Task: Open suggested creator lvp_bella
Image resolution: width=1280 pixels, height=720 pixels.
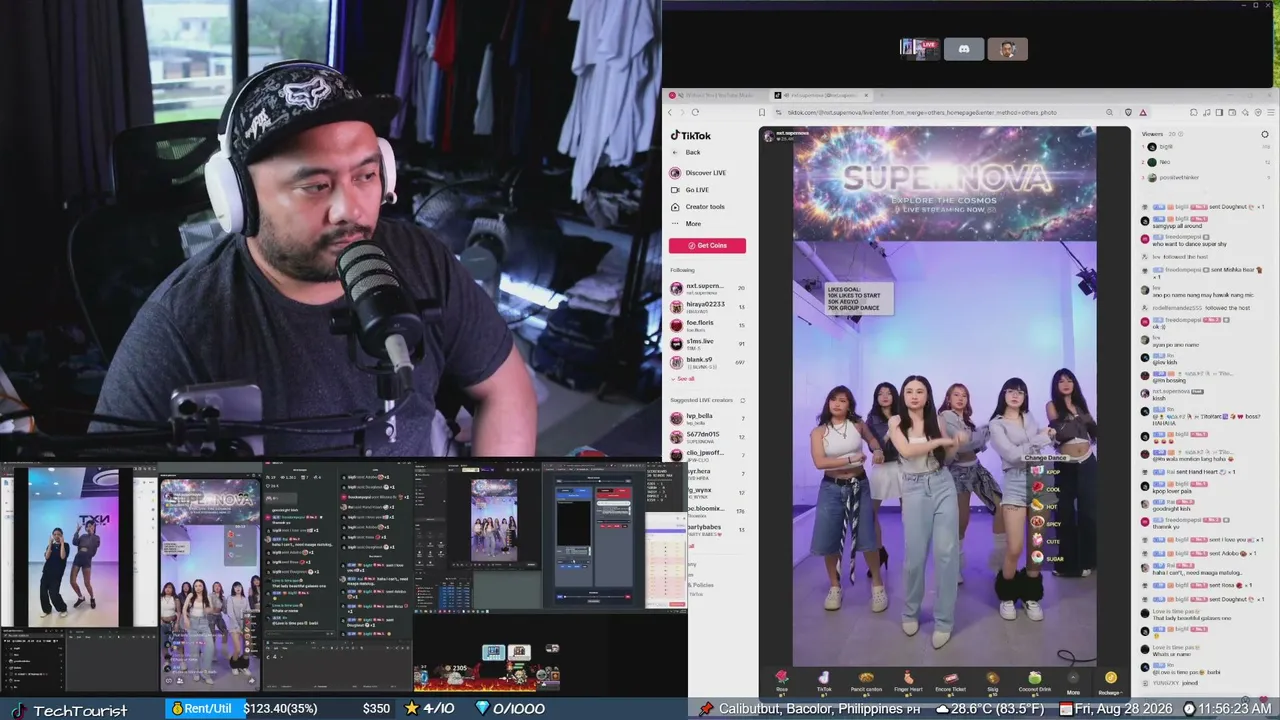Action: (708, 418)
